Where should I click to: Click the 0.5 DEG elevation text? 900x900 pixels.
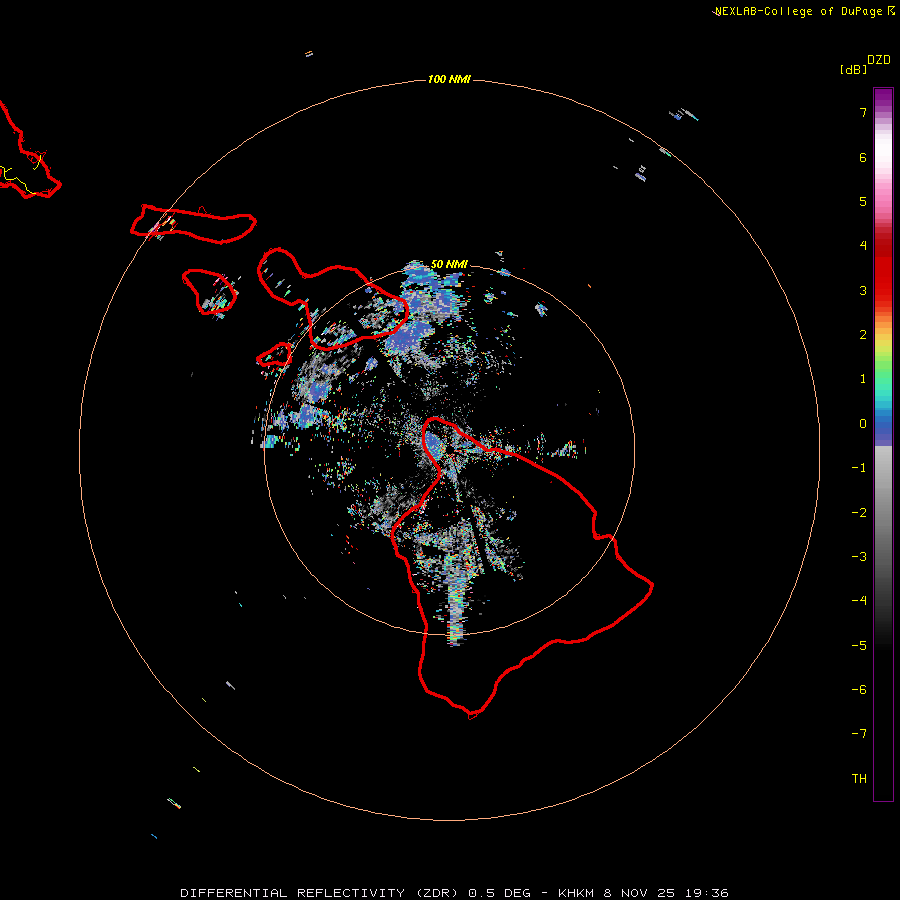499,893
